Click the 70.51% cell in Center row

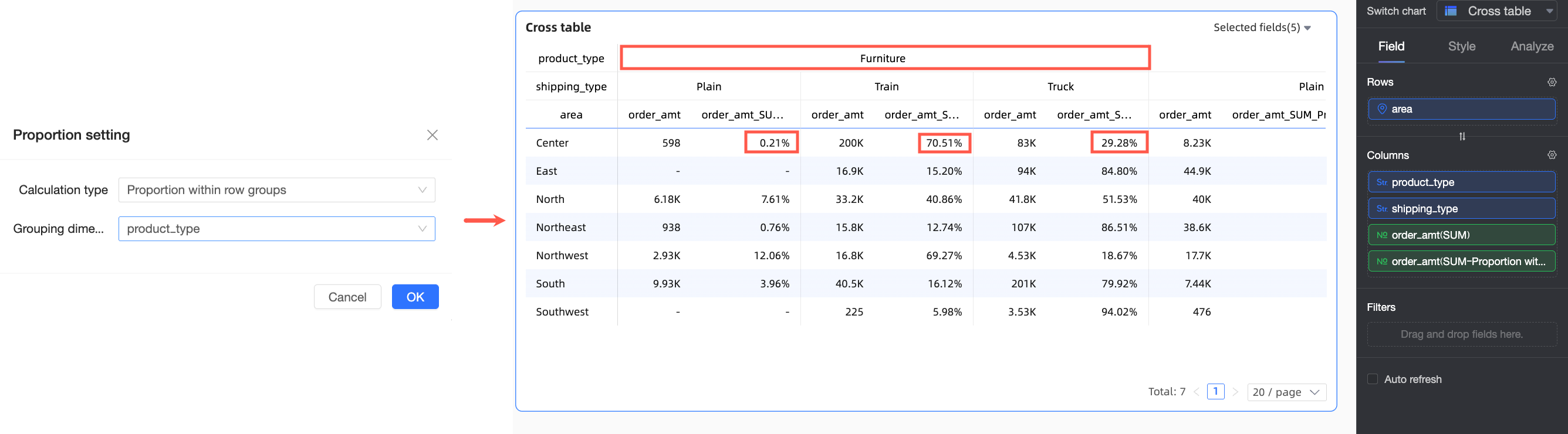(x=944, y=143)
